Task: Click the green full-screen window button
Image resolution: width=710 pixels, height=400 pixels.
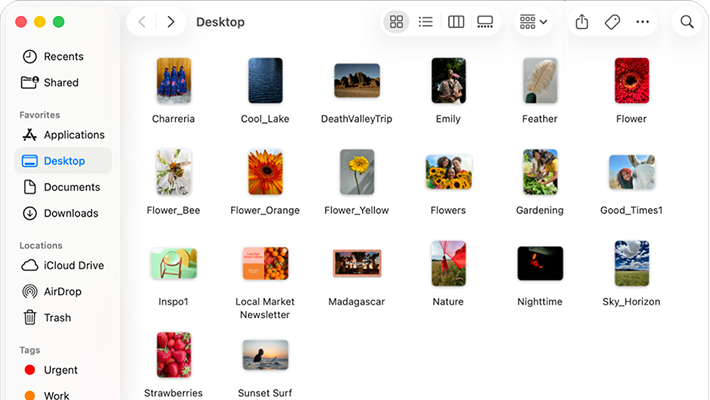Action: (58, 22)
